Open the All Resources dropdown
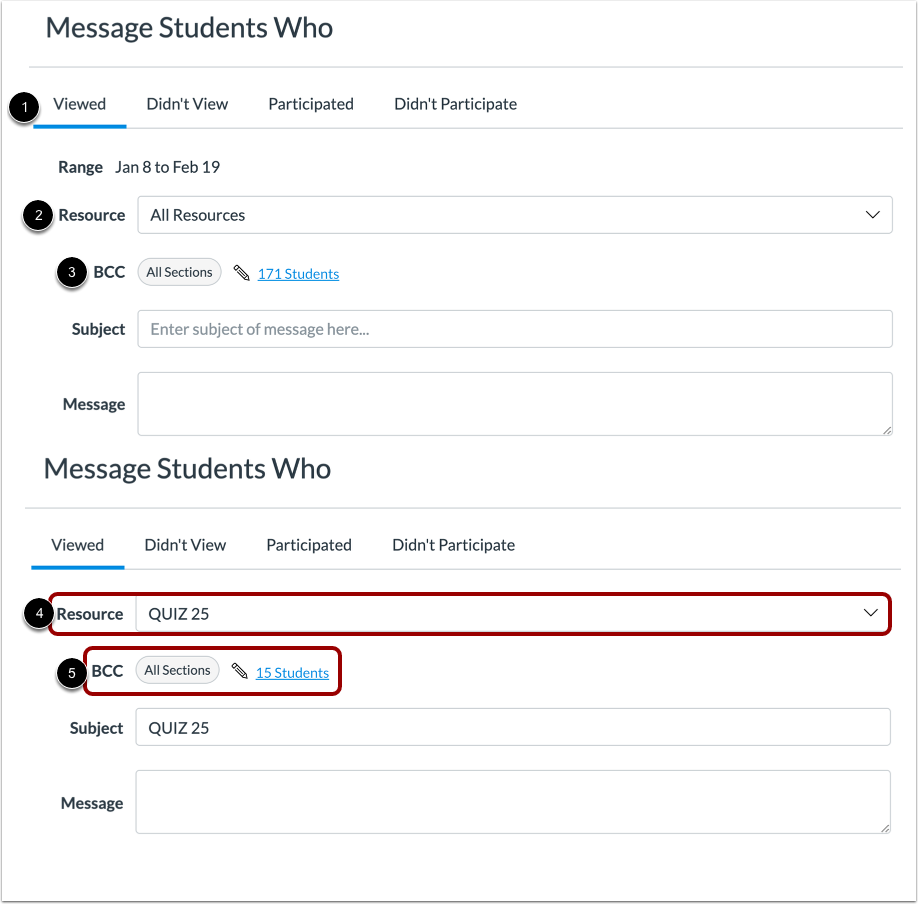This screenshot has height=904, width=918. click(x=513, y=215)
